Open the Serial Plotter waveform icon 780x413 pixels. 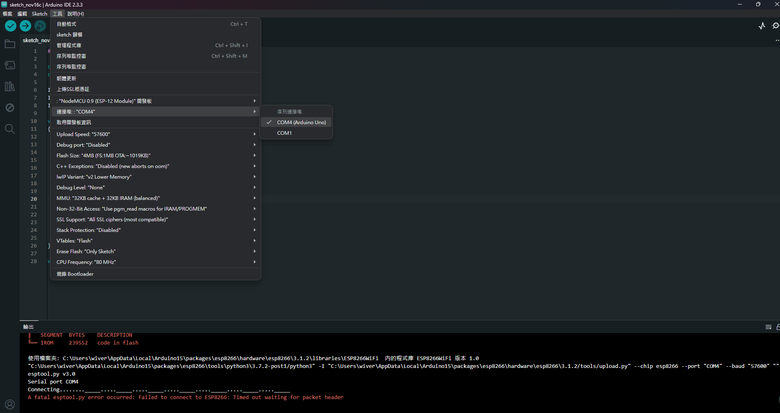(x=762, y=26)
